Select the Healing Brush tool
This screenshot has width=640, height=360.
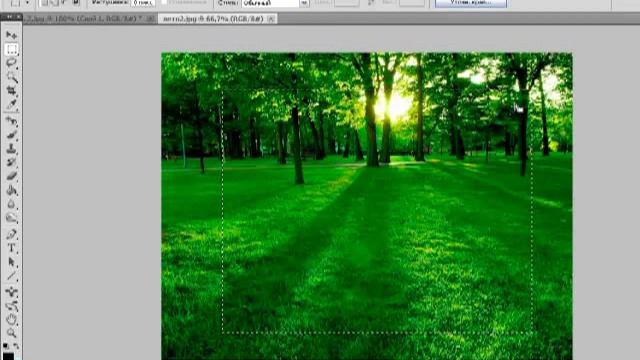[11, 120]
